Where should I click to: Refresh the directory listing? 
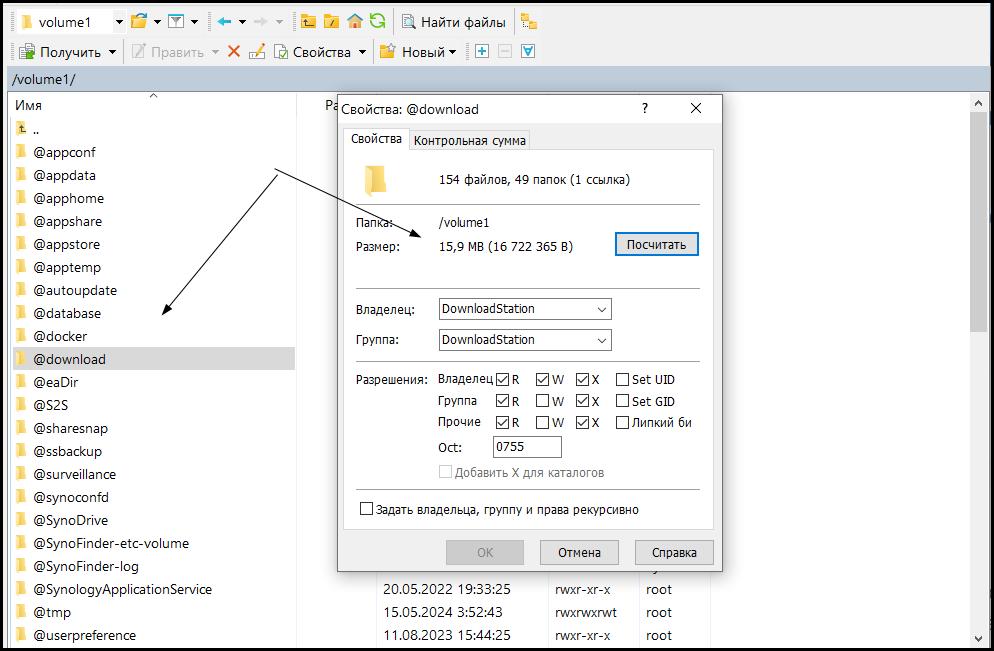coord(377,21)
